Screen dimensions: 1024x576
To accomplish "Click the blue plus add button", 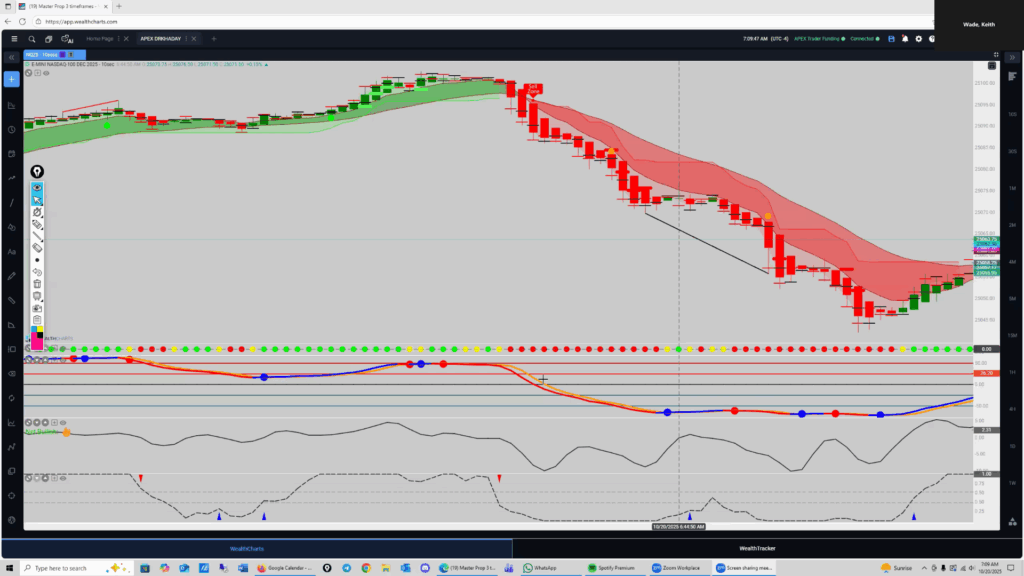I will (x=11, y=78).
